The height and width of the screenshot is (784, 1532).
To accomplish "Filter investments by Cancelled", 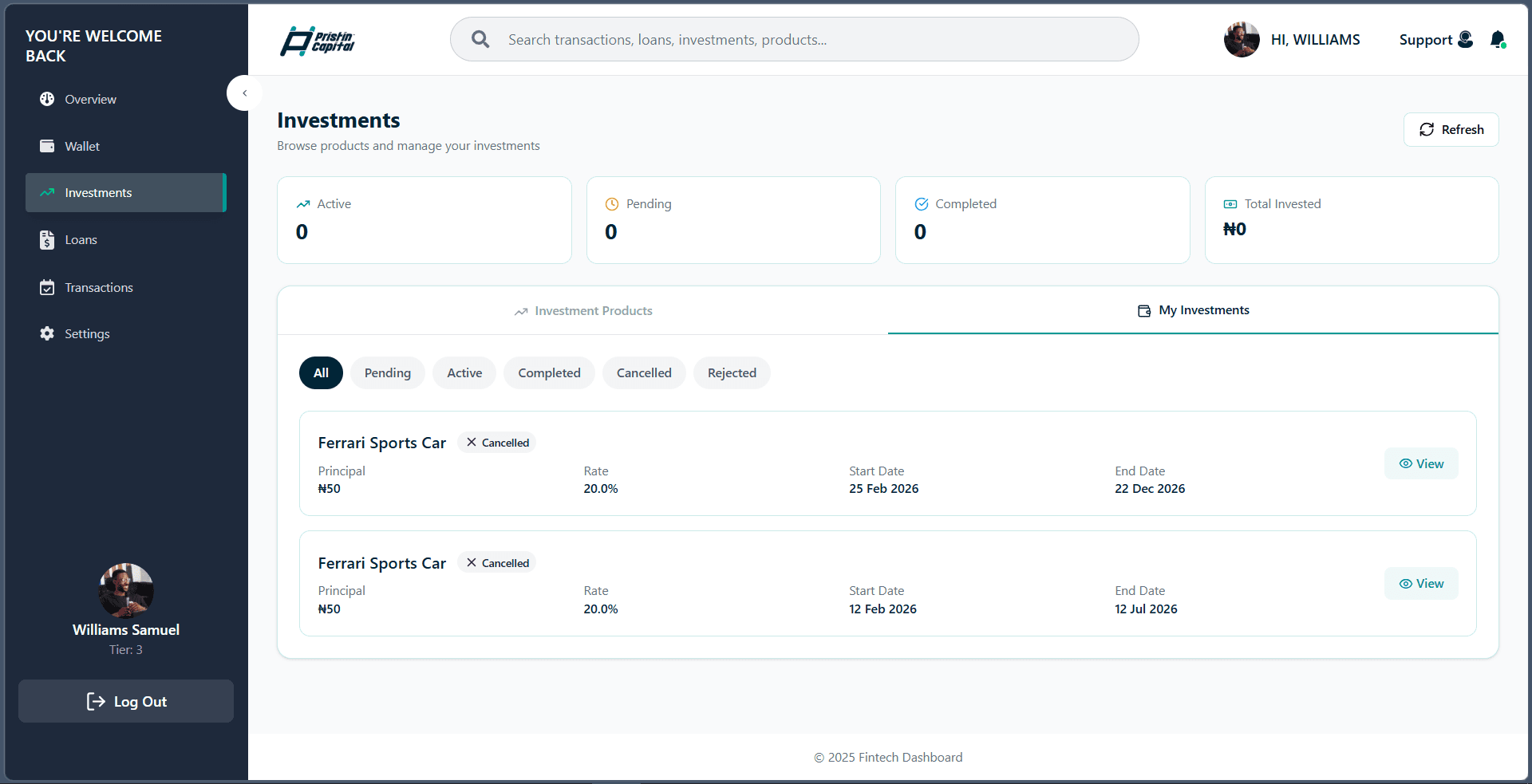I will click(x=644, y=372).
